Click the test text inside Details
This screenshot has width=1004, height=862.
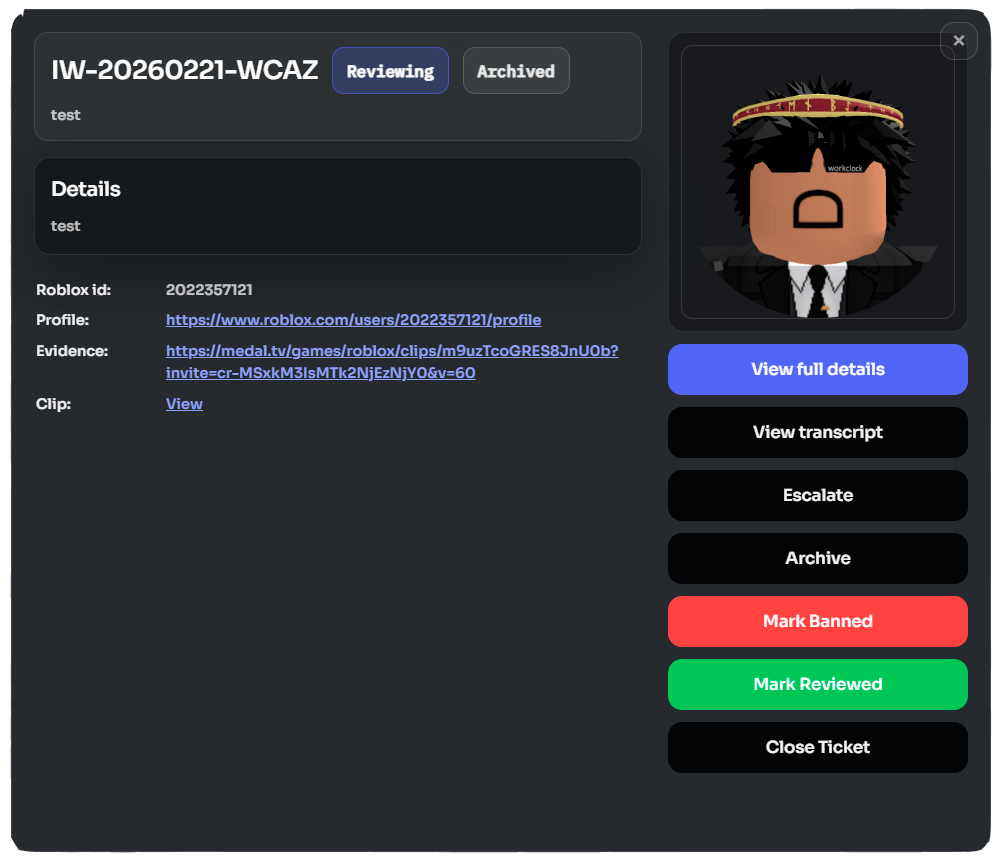click(65, 225)
